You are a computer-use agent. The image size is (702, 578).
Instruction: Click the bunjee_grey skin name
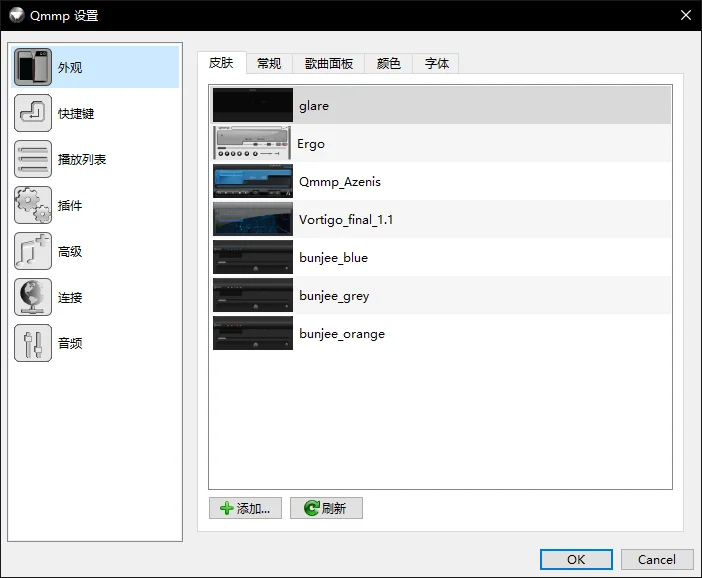click(x=334, y=296)
